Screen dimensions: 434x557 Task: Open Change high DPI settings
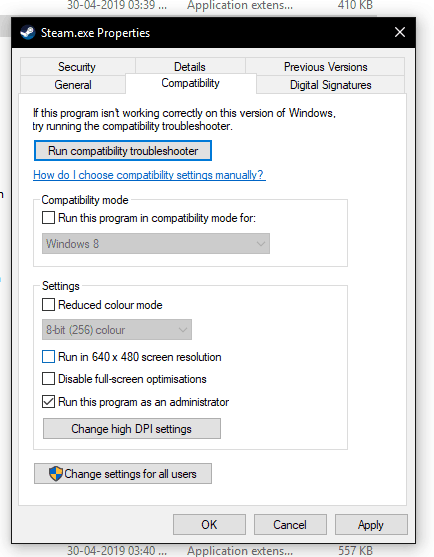tap(132, 428)
